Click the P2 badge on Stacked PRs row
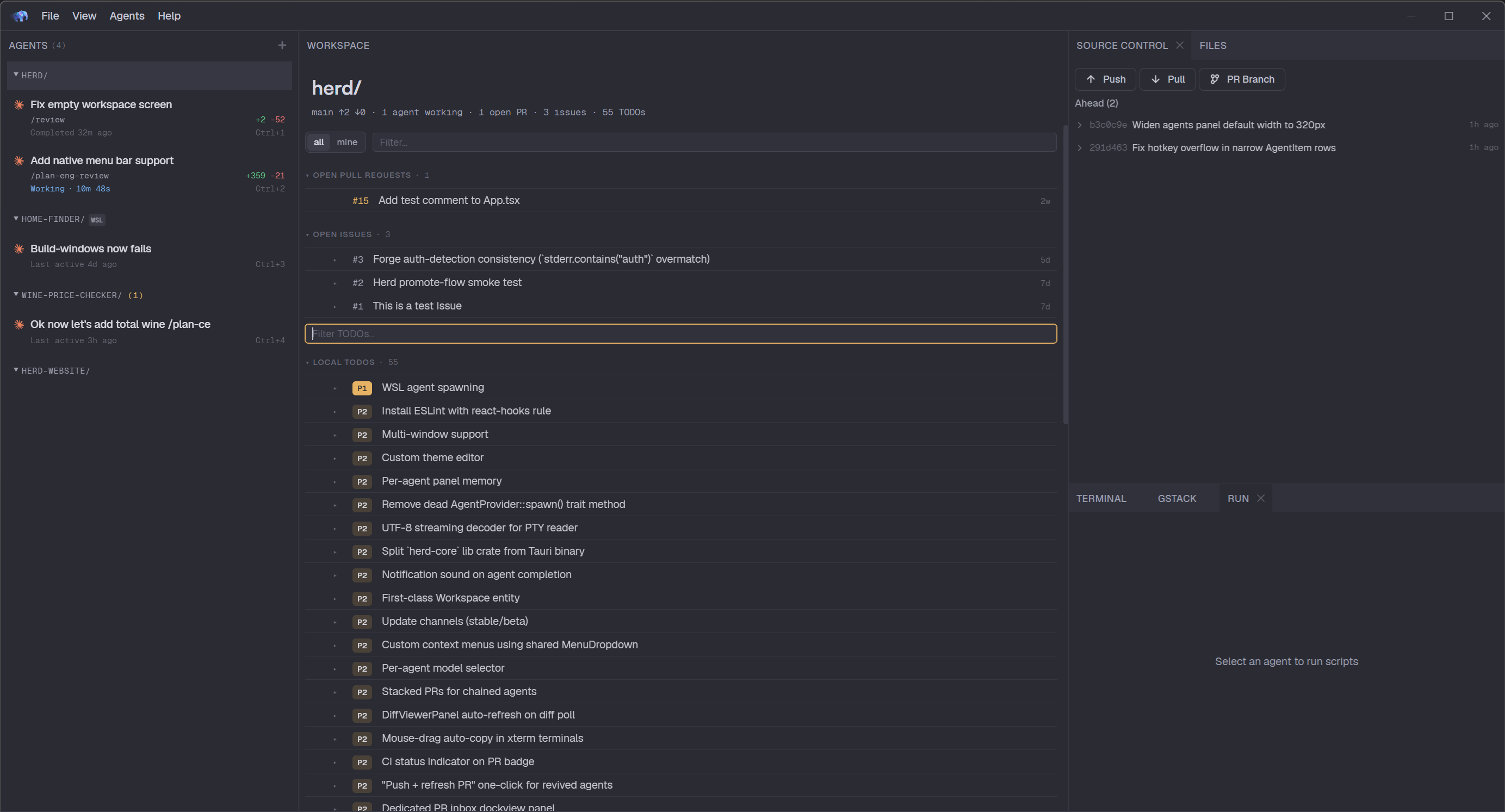This screenshot has width=1505, height=812. click(x=362, y=692)
